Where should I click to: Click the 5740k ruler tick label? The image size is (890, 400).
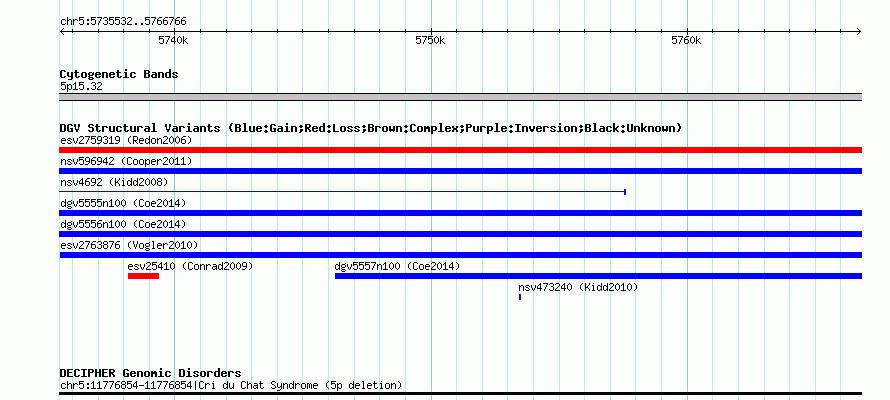pos(173,40)
